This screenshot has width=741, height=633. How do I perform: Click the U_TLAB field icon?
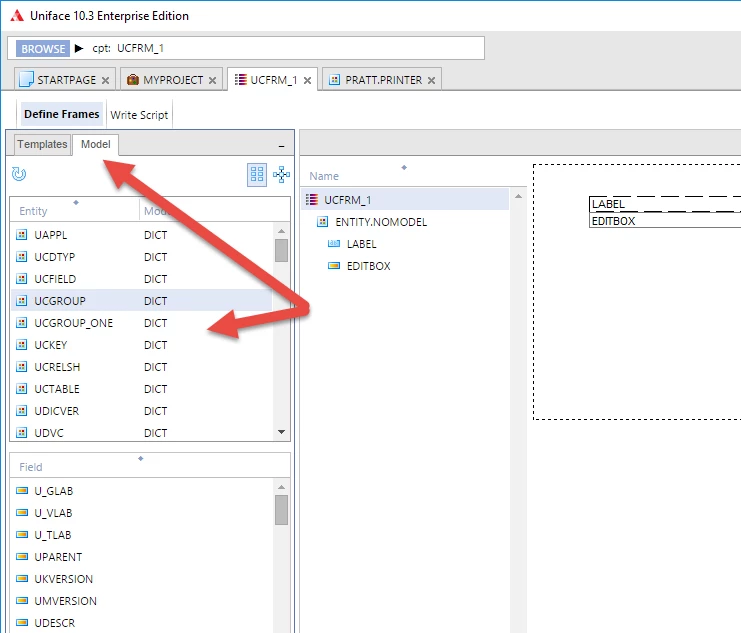click(x=22, y=535)
